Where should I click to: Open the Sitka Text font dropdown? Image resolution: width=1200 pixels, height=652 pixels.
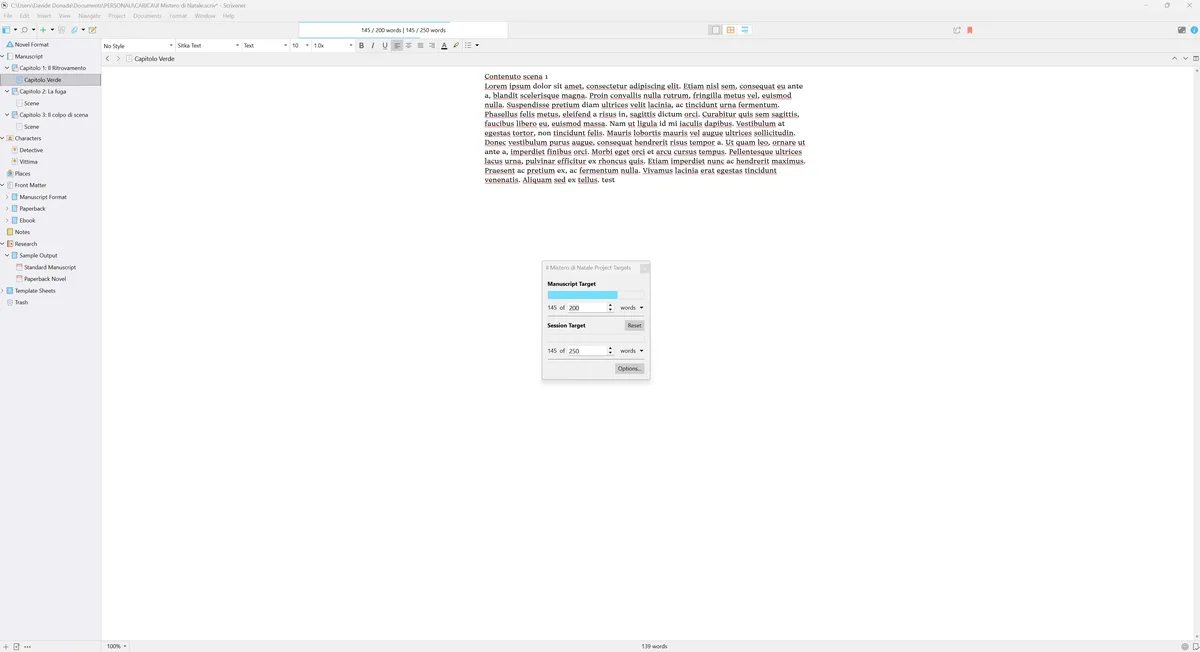pos(208,45)
